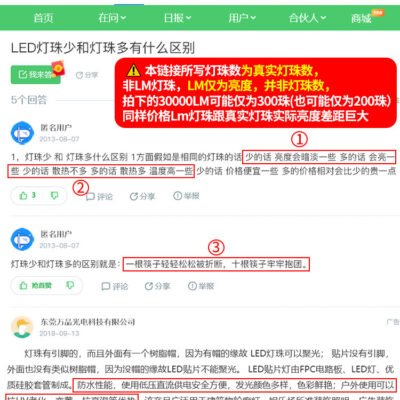This screenshot has width=400, height=400.
Task: Click the green 我来答 answer button
Action: (x=35, y=74)
